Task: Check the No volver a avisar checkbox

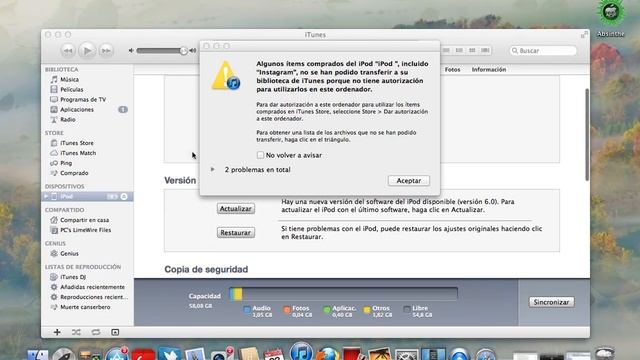Action: (x=260, y=155)
